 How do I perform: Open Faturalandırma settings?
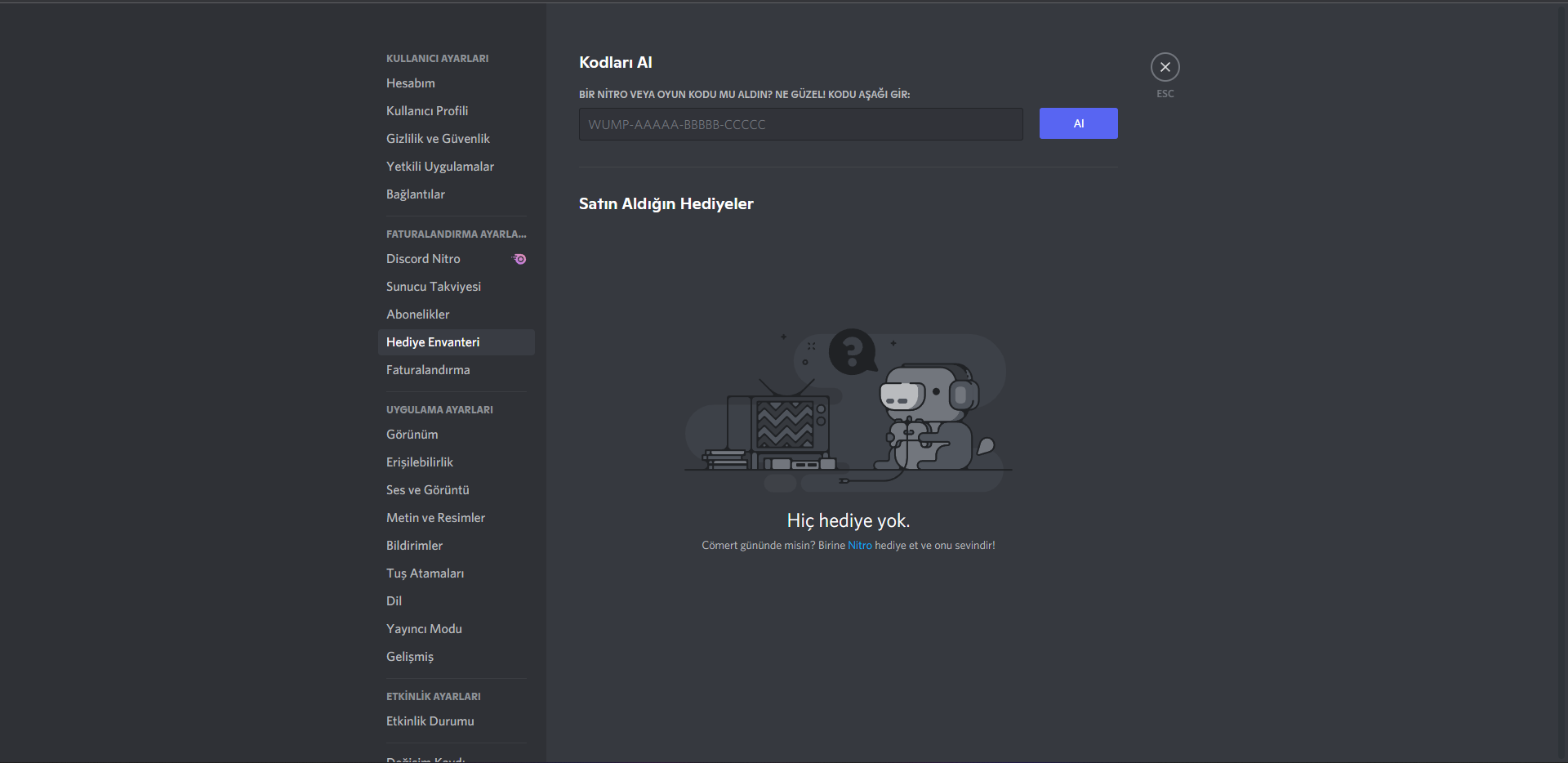click(x=456, y=370)
